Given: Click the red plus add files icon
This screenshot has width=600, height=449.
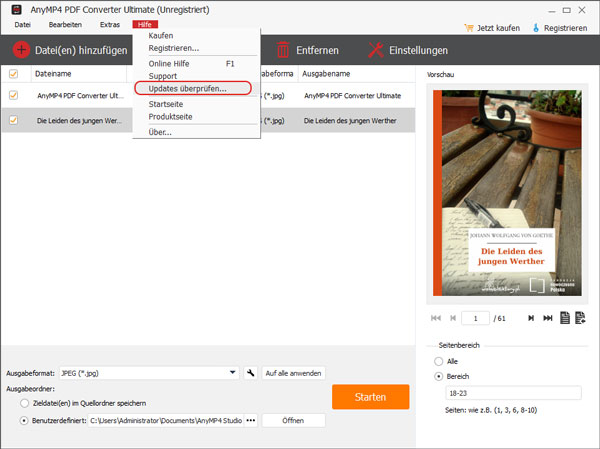Looking at the screenshot, I should (x=21, y=50).
